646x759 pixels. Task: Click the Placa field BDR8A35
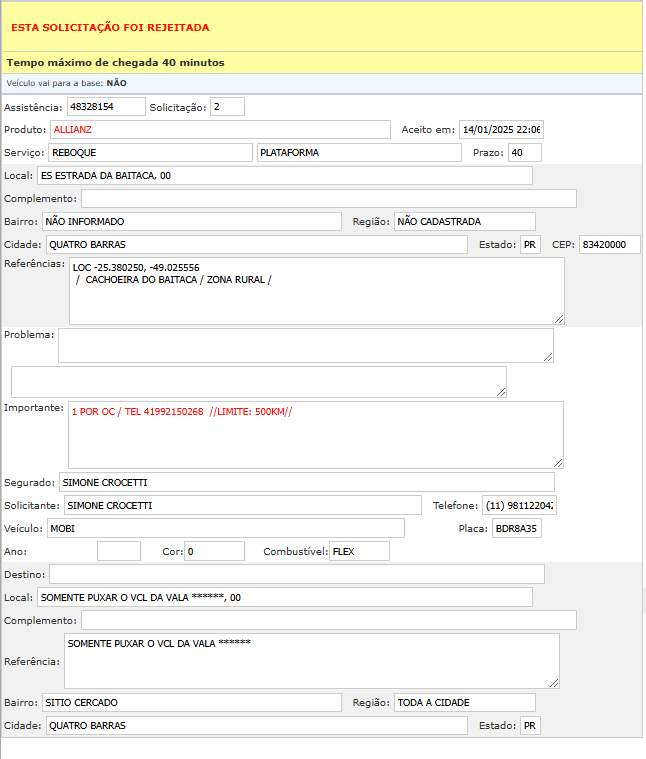516,528
